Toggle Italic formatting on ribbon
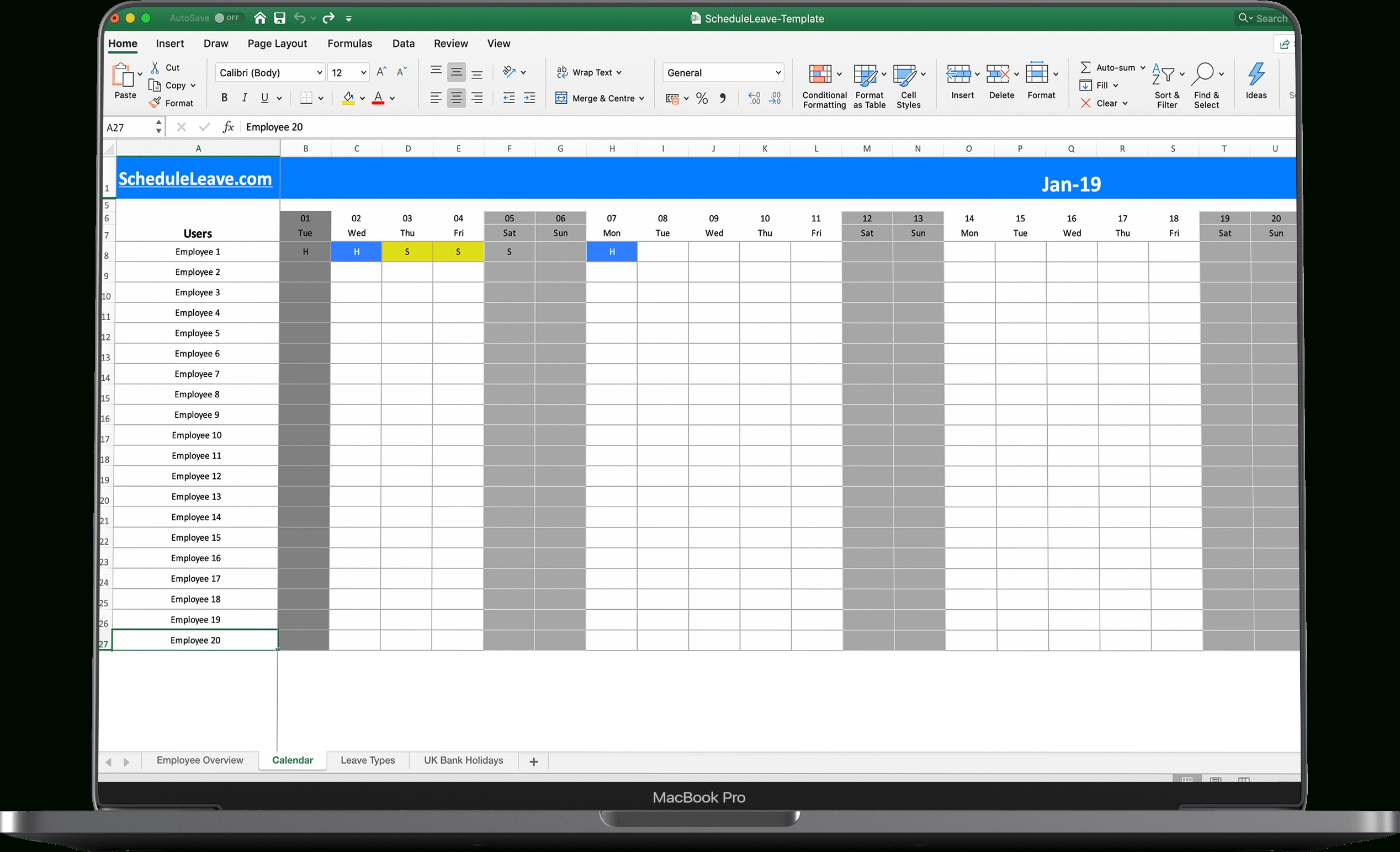1400x852 pixels. tap(243, 97)
